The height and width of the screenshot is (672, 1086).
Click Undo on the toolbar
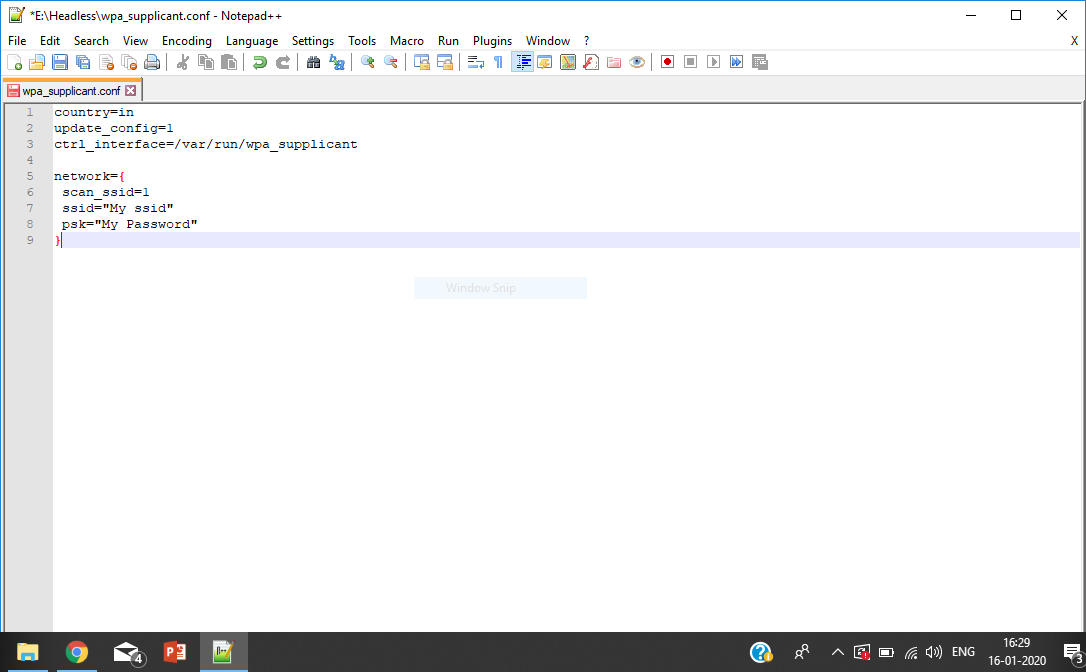point(258,61)
